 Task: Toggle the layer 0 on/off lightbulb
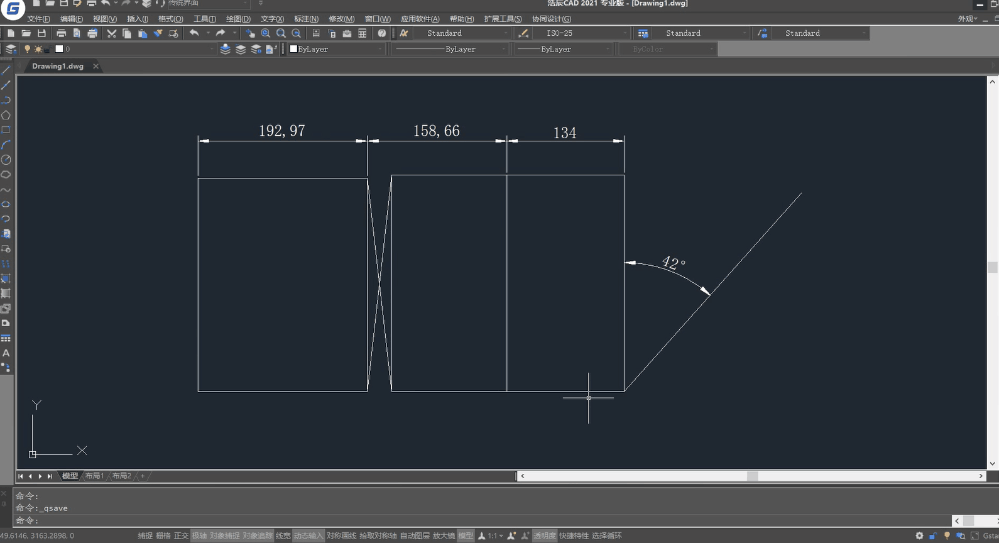coord(27,49)
